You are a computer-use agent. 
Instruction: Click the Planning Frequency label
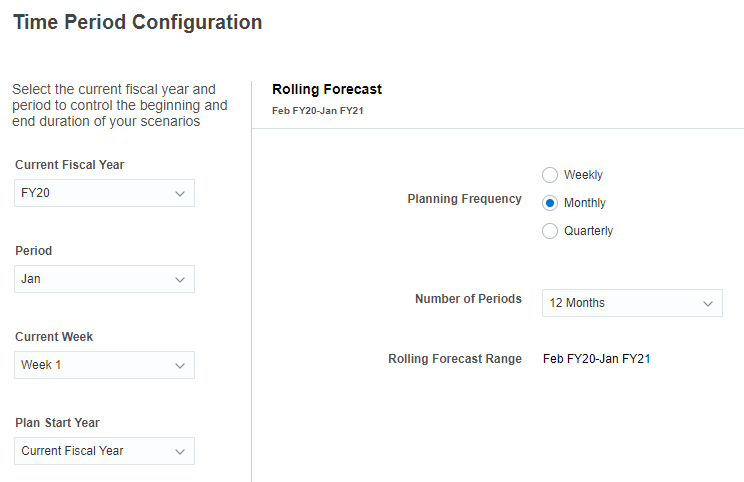pyautogui.click(x=464, y=199)
